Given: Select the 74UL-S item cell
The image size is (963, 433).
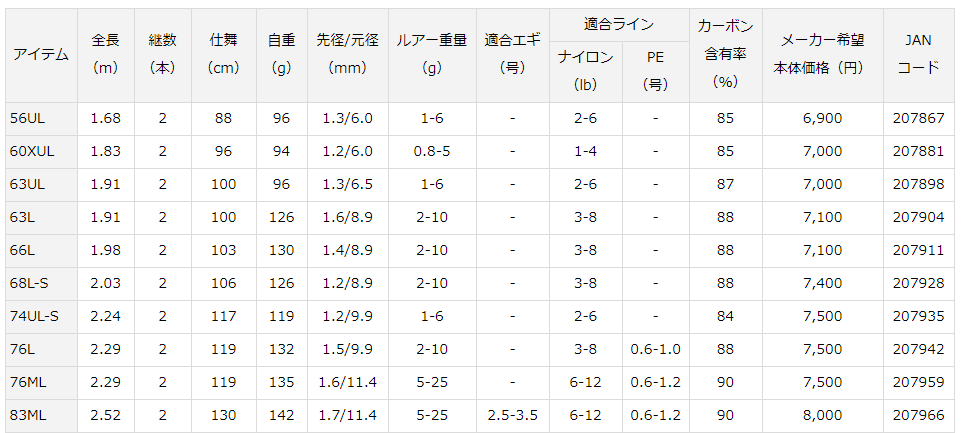Looking at the screenshot, I should click(41, 316).
